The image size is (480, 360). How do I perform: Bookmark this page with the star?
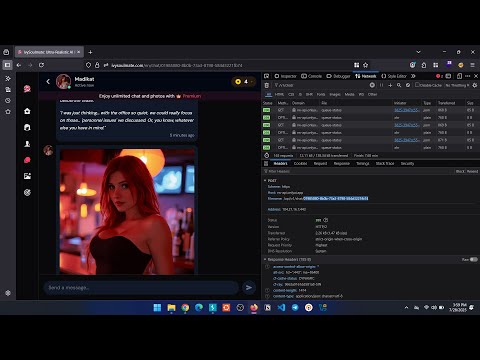[x=366, y=65]
